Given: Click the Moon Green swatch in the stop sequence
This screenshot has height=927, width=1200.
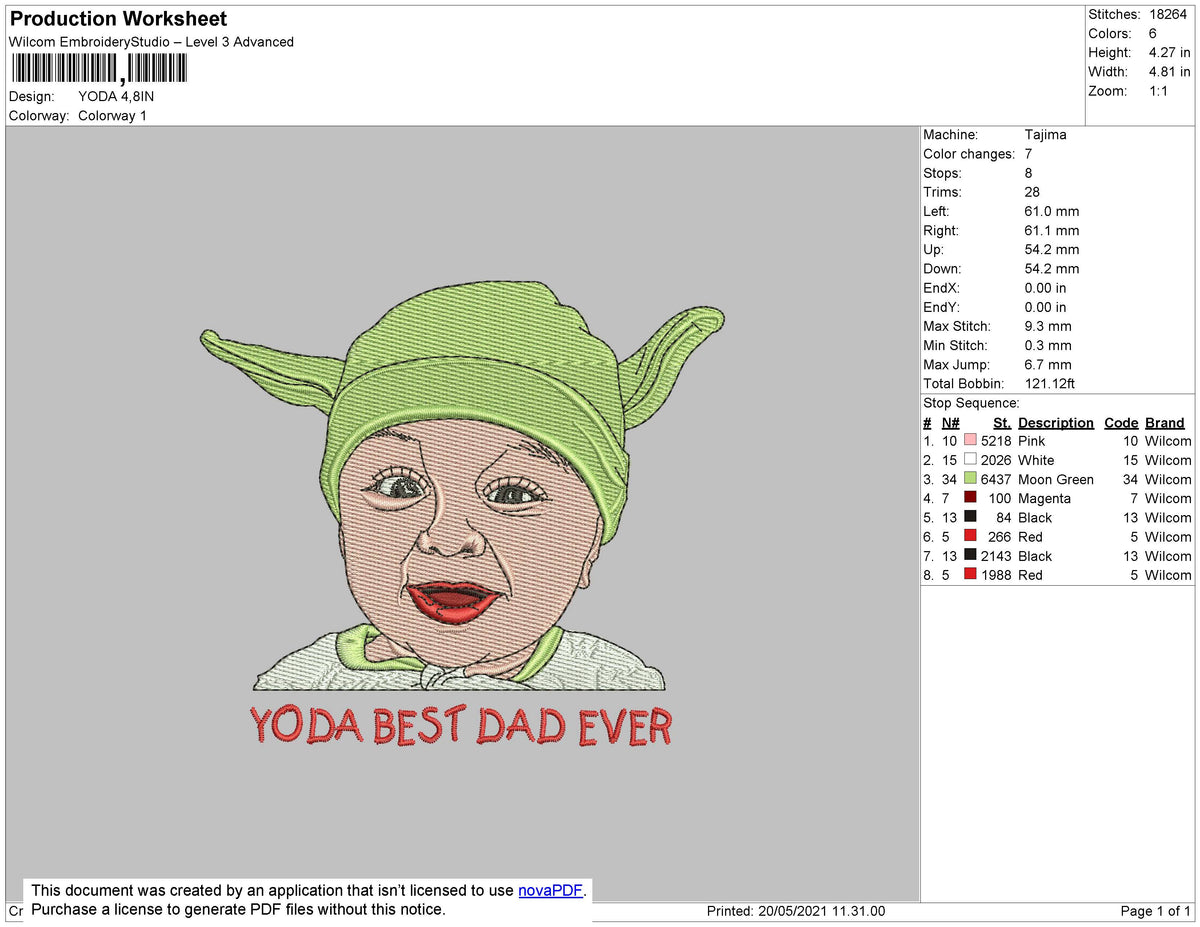Looking at the screenshot, I should [968, 479].
